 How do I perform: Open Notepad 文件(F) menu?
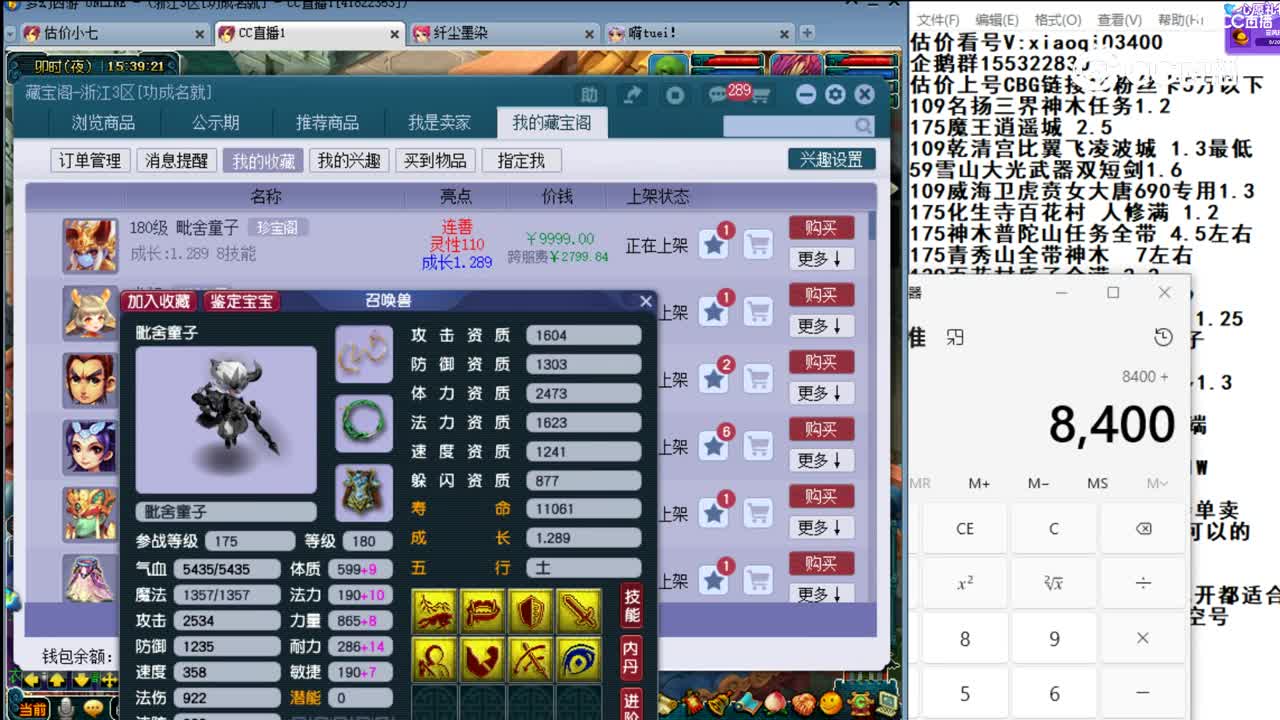point(939,20)
